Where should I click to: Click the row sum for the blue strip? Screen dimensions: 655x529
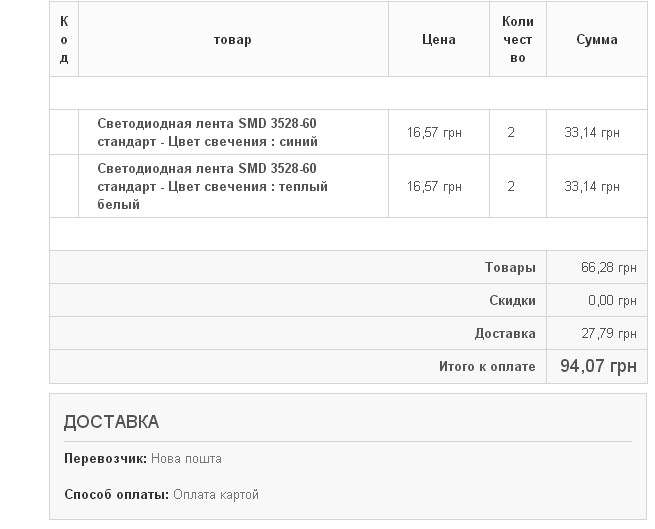pyautogui.click(x=592, y=132)
